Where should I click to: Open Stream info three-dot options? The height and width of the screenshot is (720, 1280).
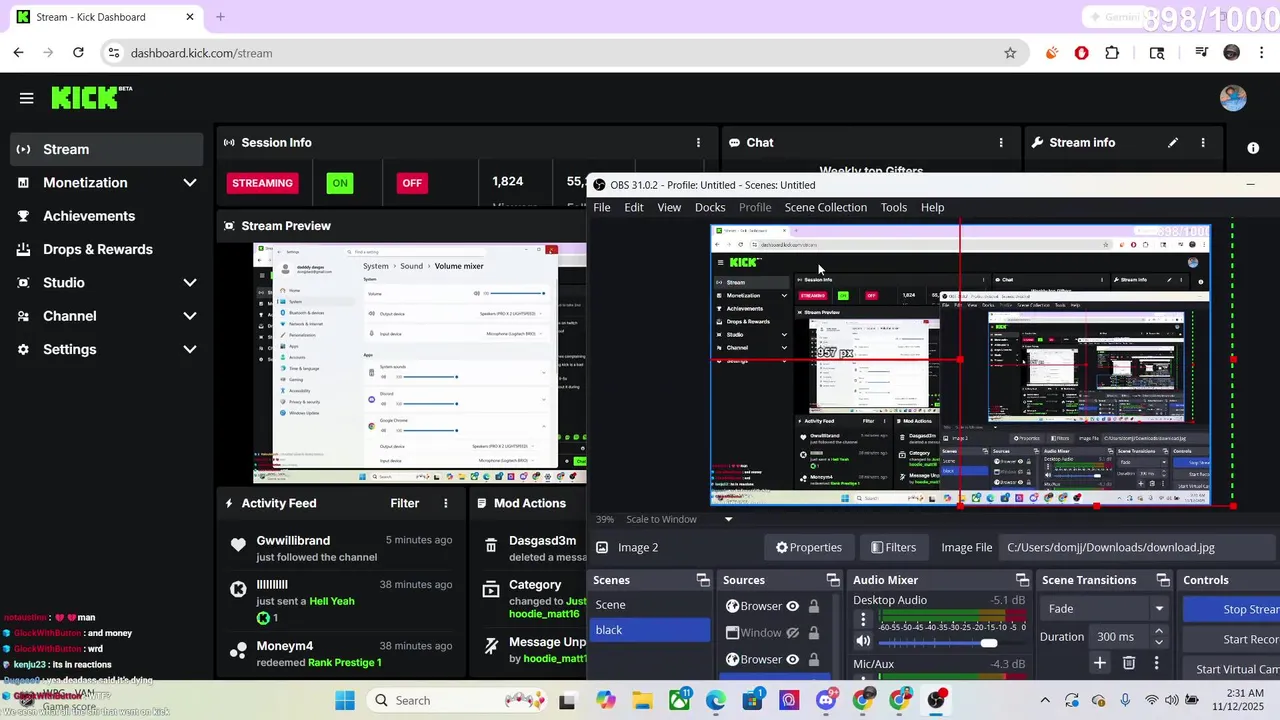(x=1203, y=143)
